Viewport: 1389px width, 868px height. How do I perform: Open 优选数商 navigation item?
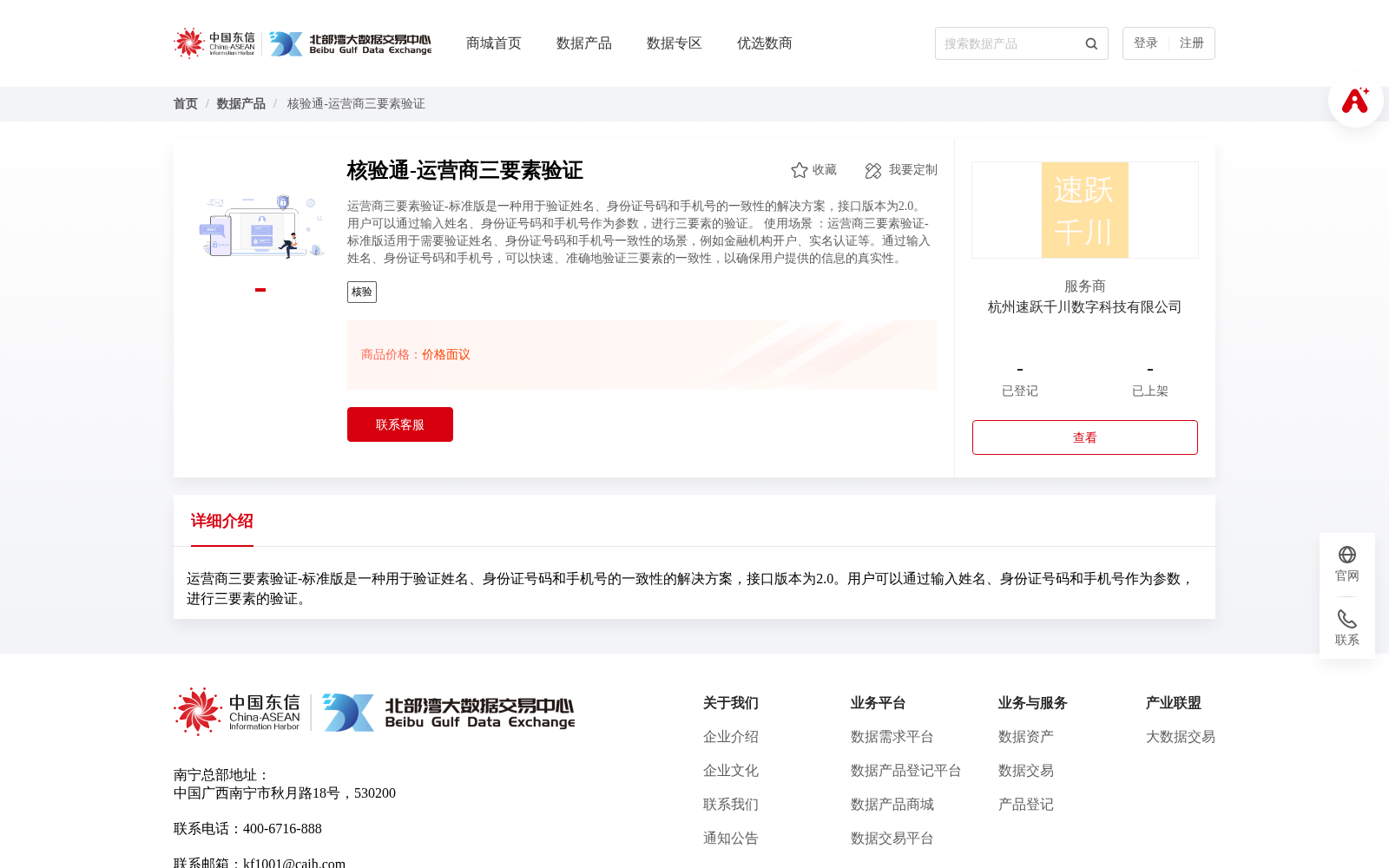click(x=765, y=43)
